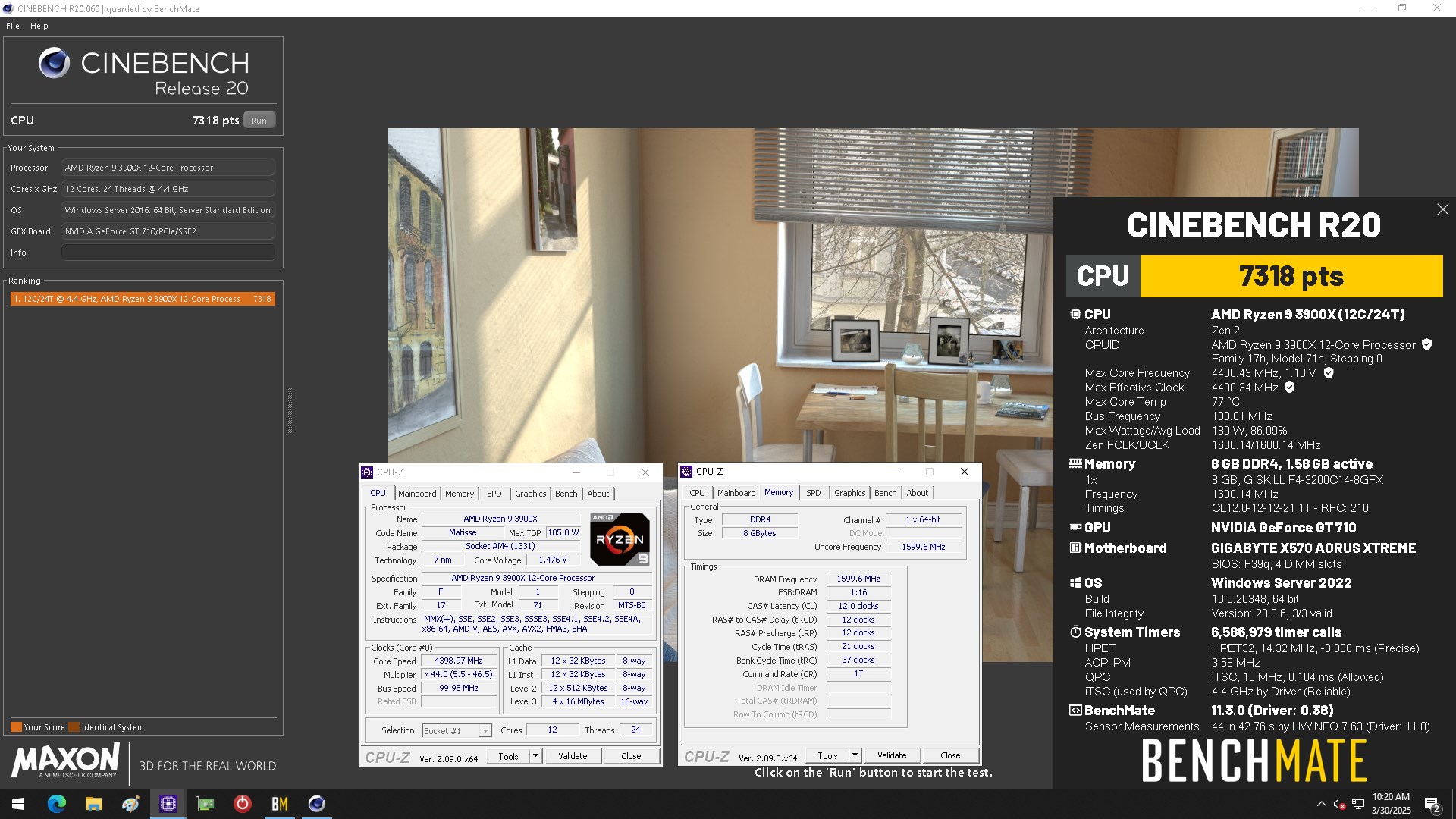Run the Cinebench CPU test
1456x819 pixels.
(x=259, y=120)
